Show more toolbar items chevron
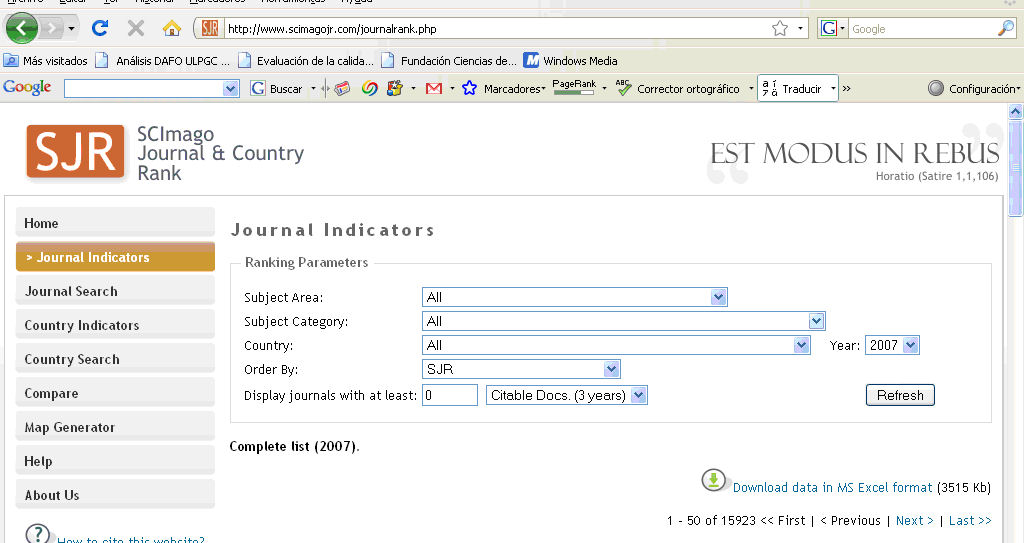The height and width of the screenshot is (543, 1024). [x=846, y=88]
